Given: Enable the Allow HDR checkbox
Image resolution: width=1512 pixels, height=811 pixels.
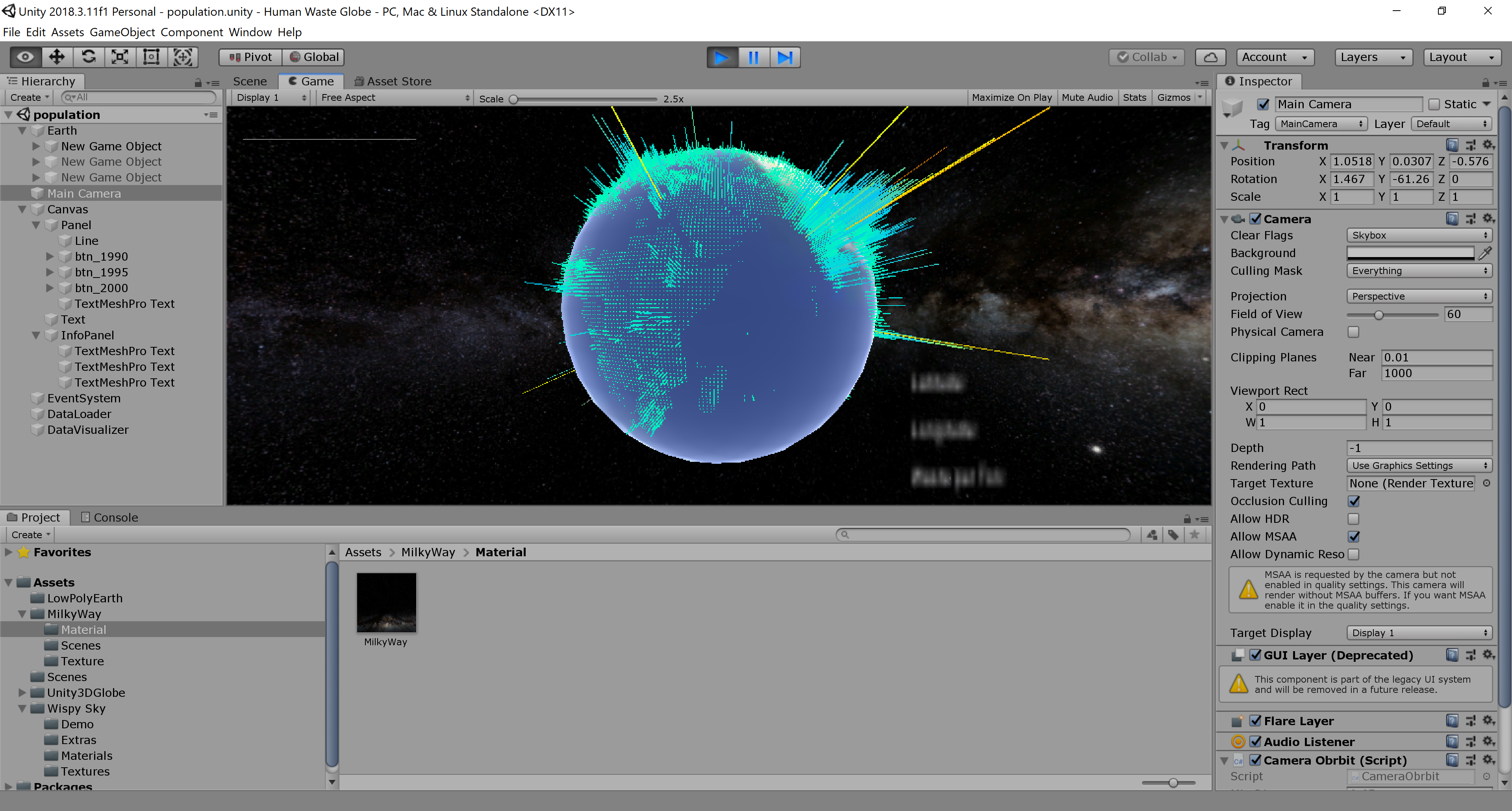Looking at the screenshot, I should [x=1354, y=519].
